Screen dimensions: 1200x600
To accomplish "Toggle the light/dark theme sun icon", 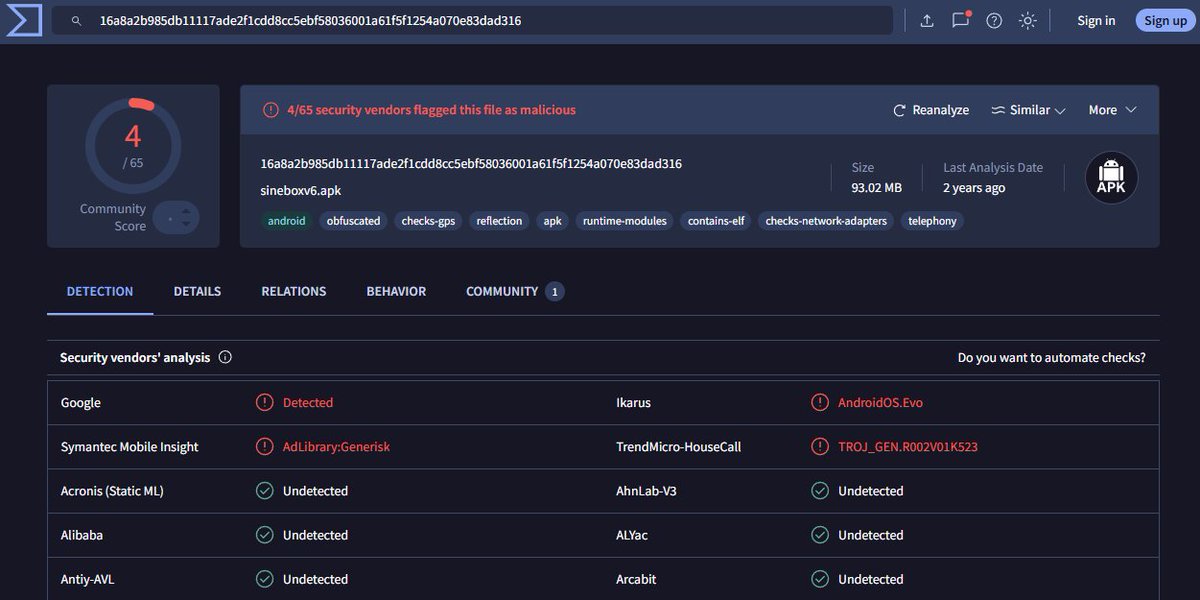I will pyautogui.click(x=1027, y=21).
